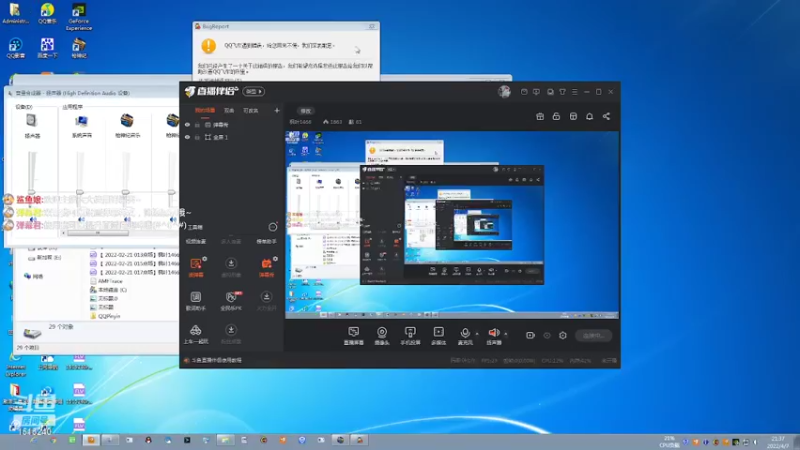The image size is (800, 450).
Task: Open the hamburger menu in streaming title bar
Action: tap(574, 92)
